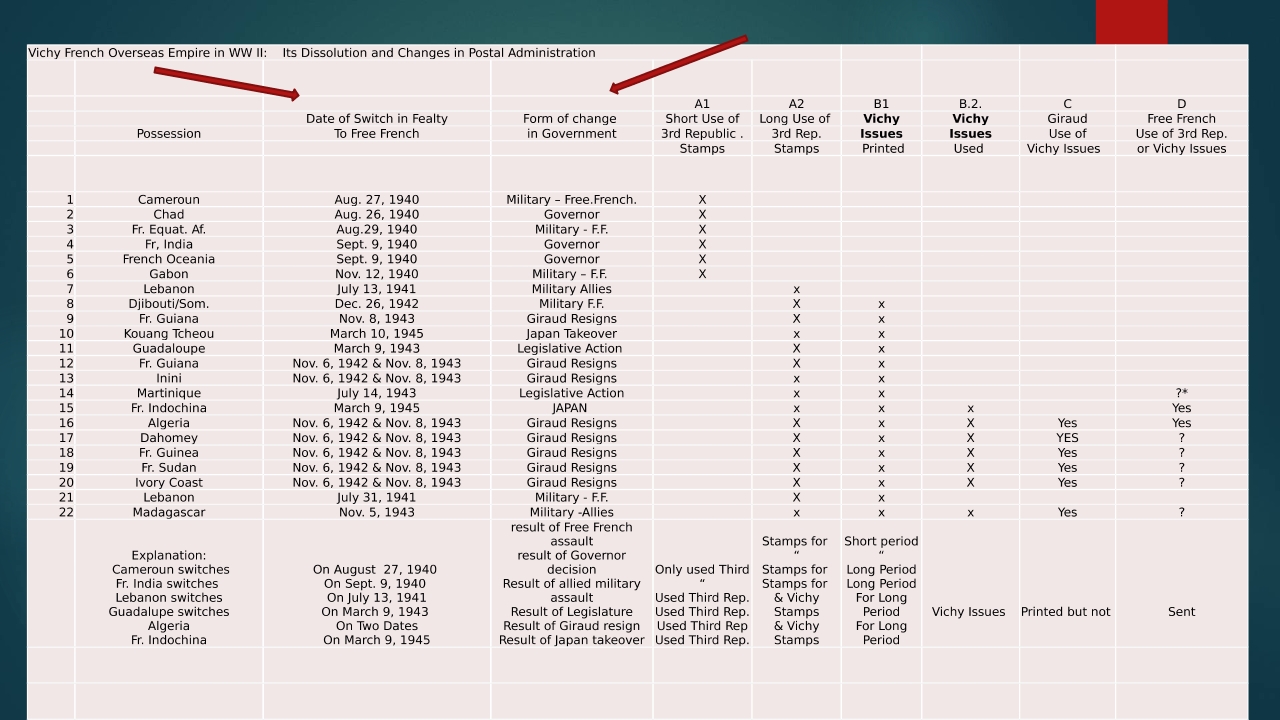Click the title 'Vichy French Overseas Empire in WW II:'
This screenshot has height=720, width=1280.
pyautogui.click(x=147, y=53)
